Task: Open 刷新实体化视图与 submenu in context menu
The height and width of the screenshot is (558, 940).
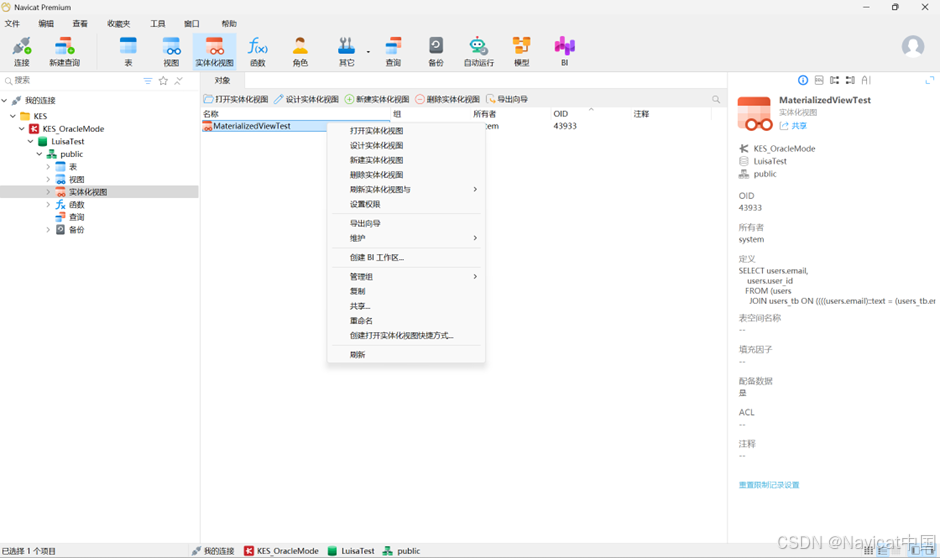Action: click(x=406, y=189)
